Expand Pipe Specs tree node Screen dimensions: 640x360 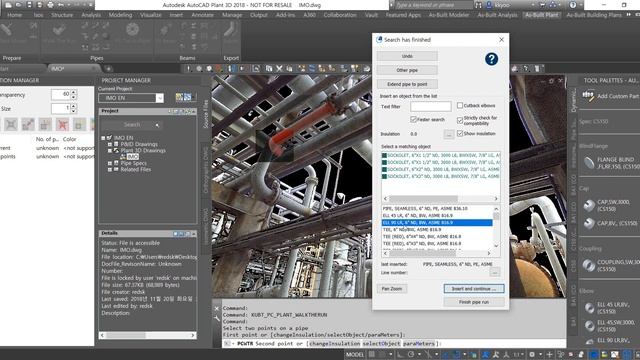pyautogui.click(x=110, y=163)
